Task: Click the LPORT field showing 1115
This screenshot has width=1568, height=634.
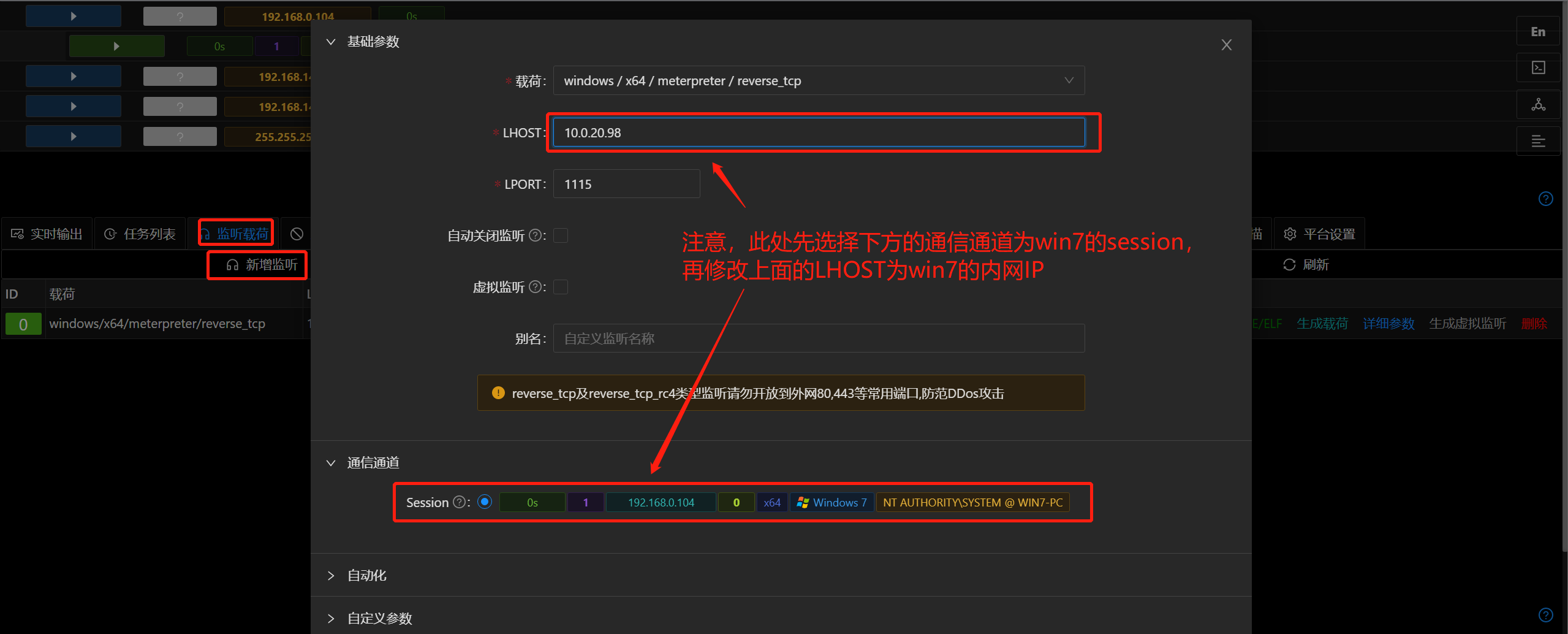Action: coord(626,184)
